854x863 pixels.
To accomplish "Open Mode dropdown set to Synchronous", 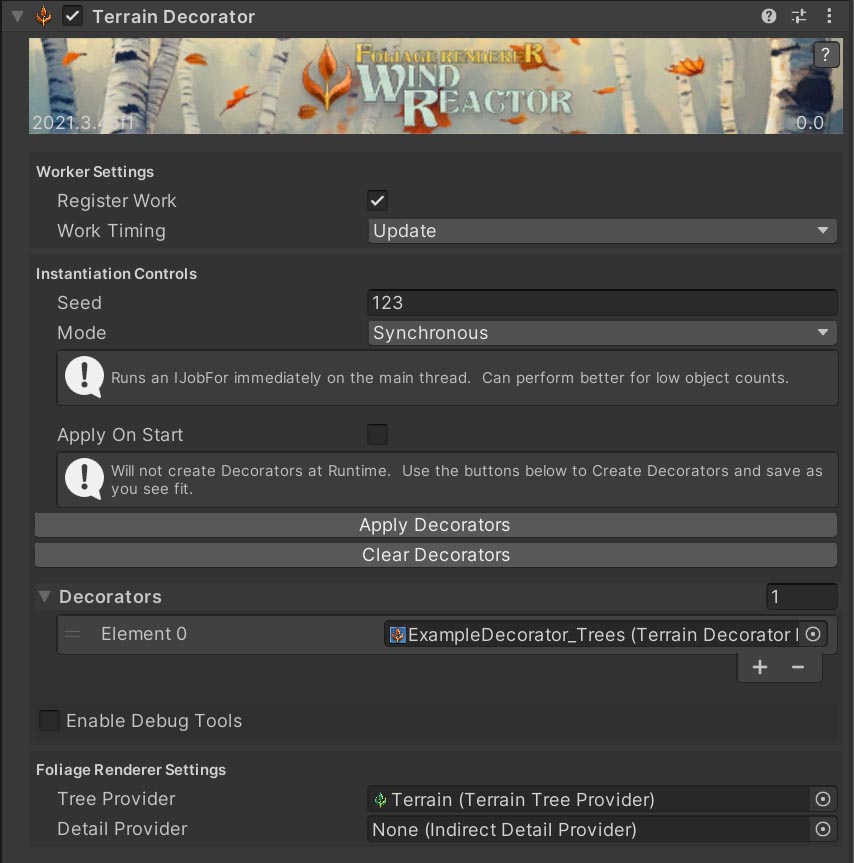I will [602, 333].
